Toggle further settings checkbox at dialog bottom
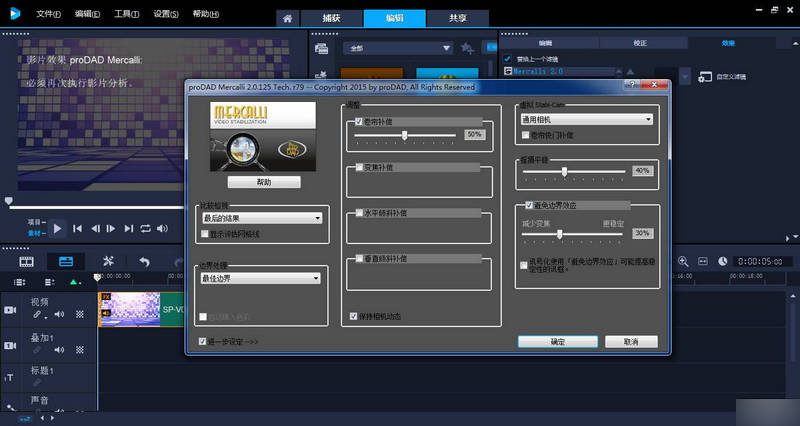 click(203, 341)
